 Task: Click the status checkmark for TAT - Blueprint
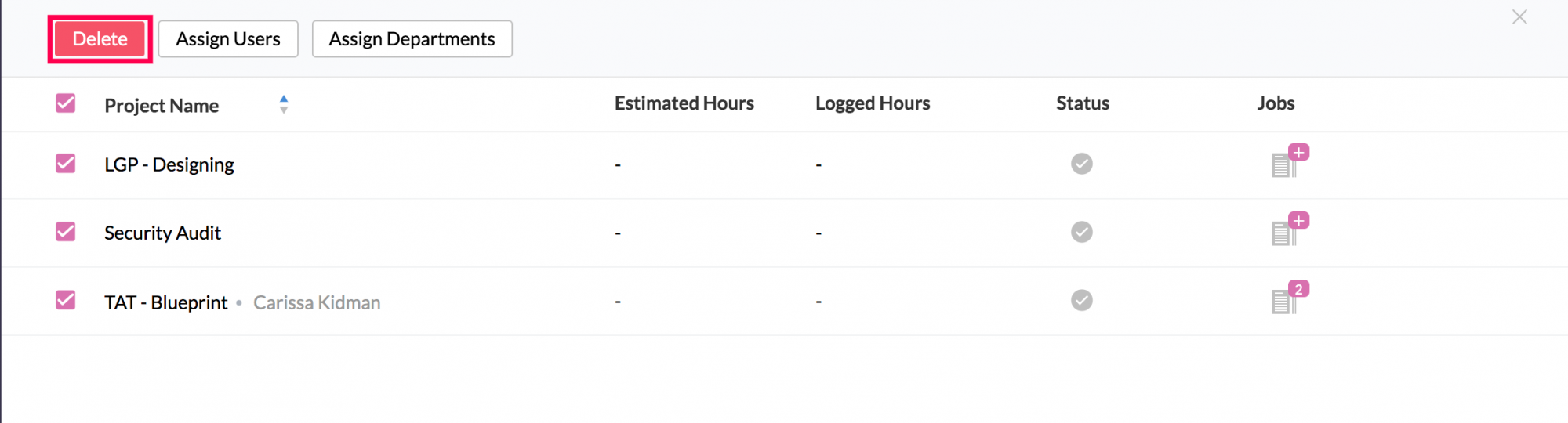pyautogui.click(x=1082, y=300)
